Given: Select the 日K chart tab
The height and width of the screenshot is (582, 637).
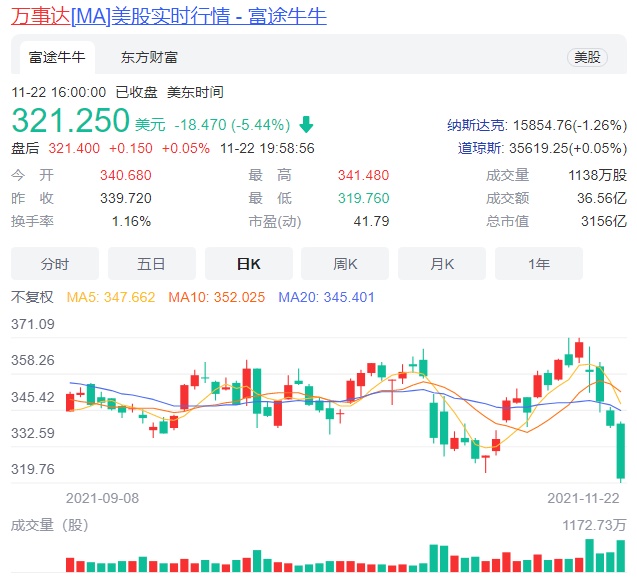Looking at the screenshot, I should (x=249, y=264).
